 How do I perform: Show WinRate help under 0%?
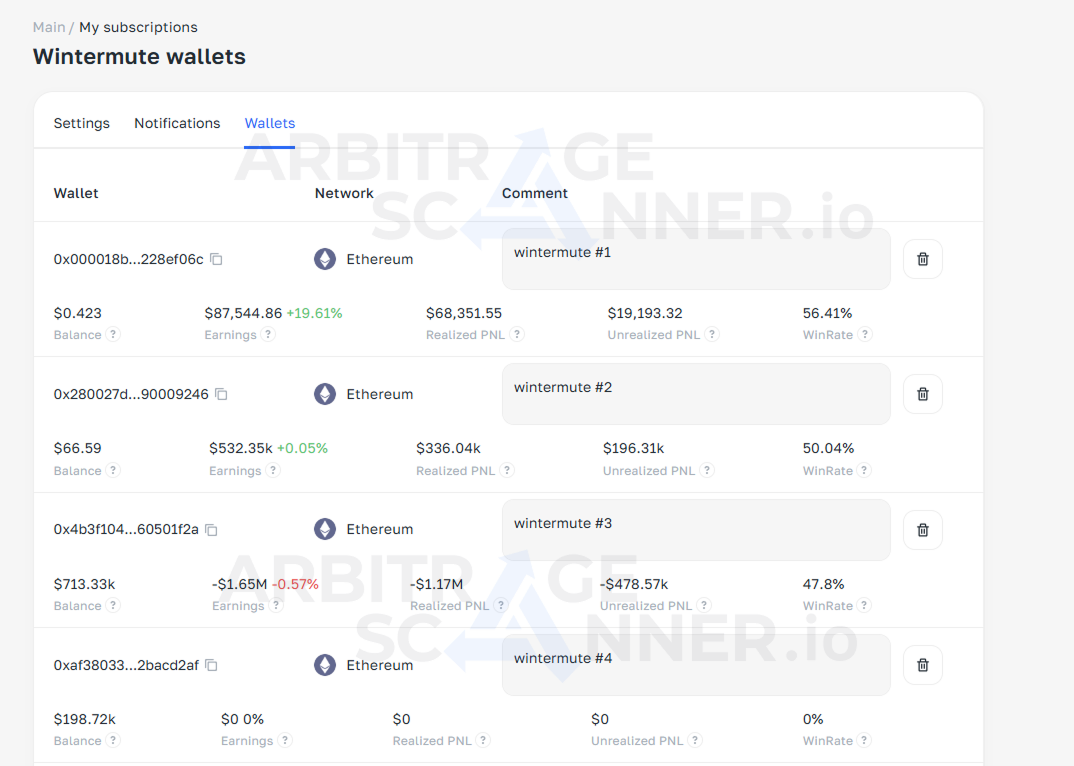point(864,740)
